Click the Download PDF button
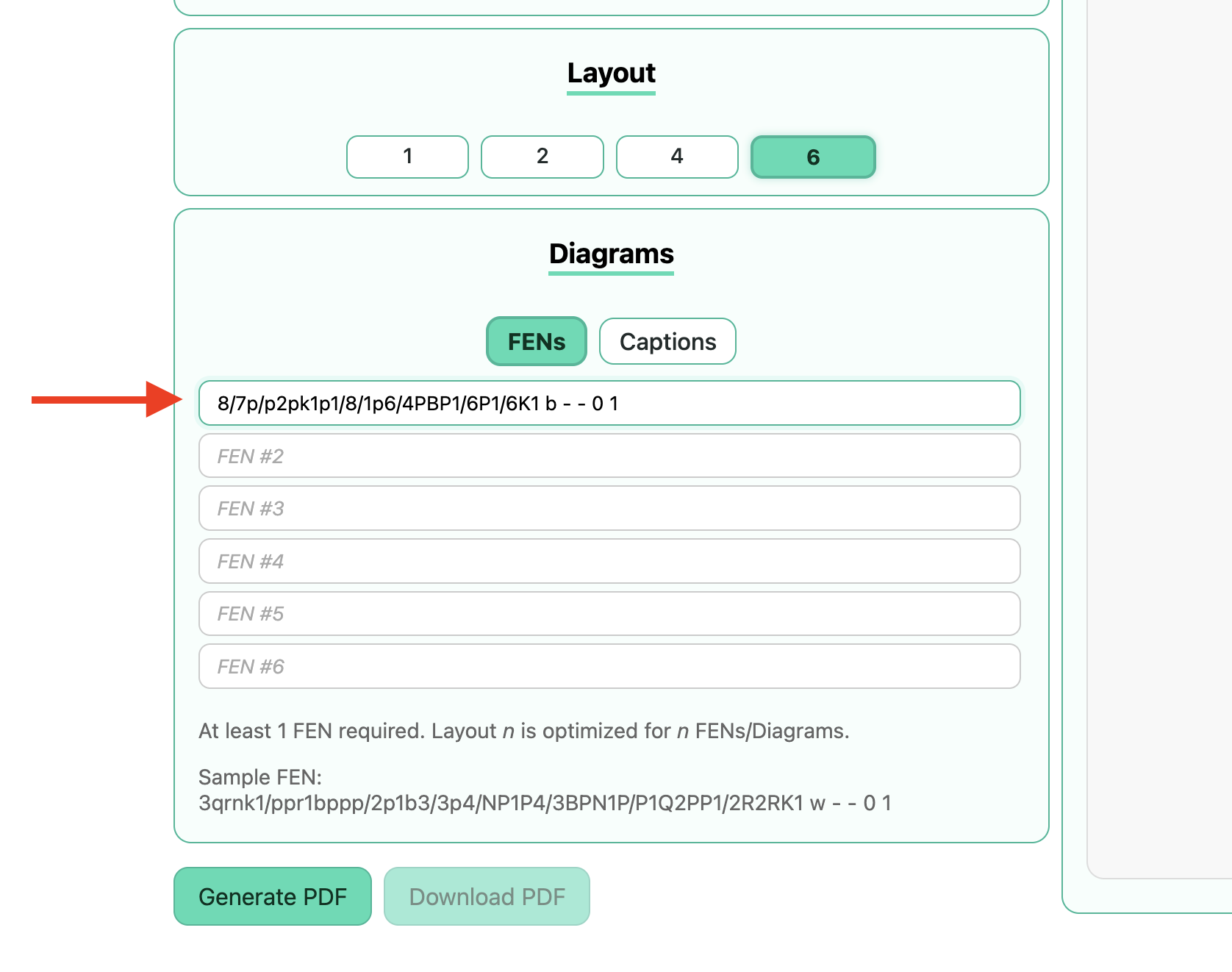The height and width of the screenshot is (972, 1232). tap(487, 896)
